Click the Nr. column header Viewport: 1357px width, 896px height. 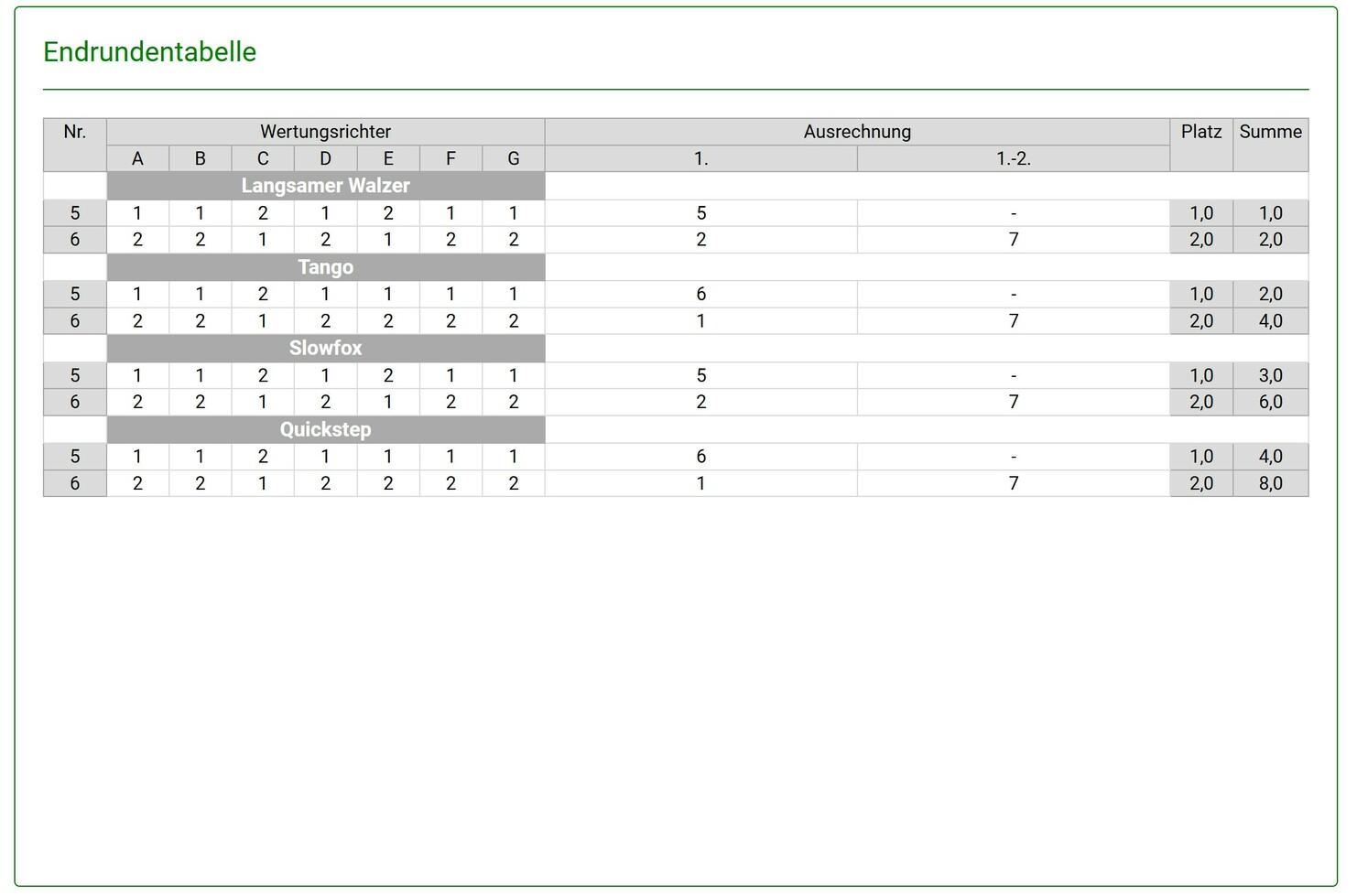click(x=75, y=132)
